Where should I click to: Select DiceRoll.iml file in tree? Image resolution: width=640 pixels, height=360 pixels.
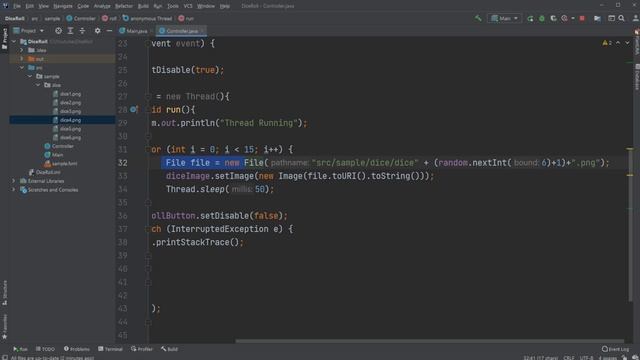coord(44,172)
